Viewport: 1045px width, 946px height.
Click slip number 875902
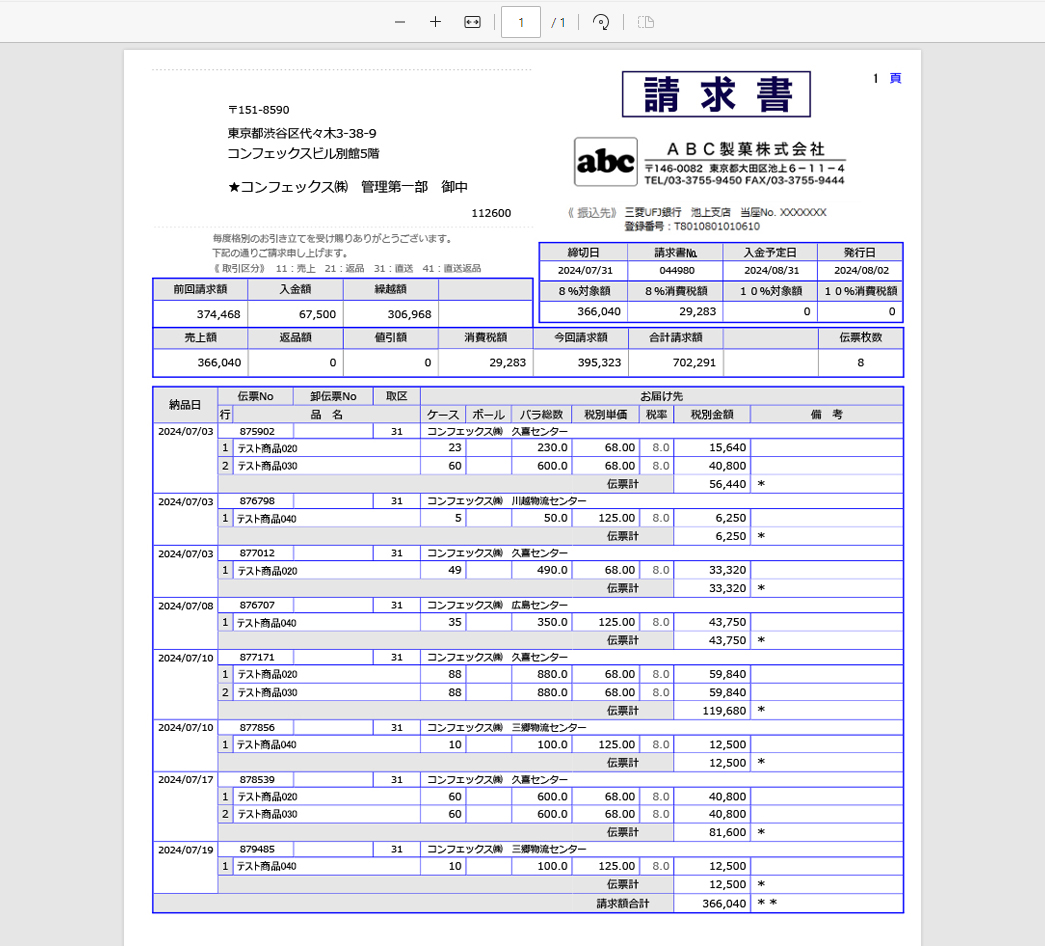[x=257, y=431]
